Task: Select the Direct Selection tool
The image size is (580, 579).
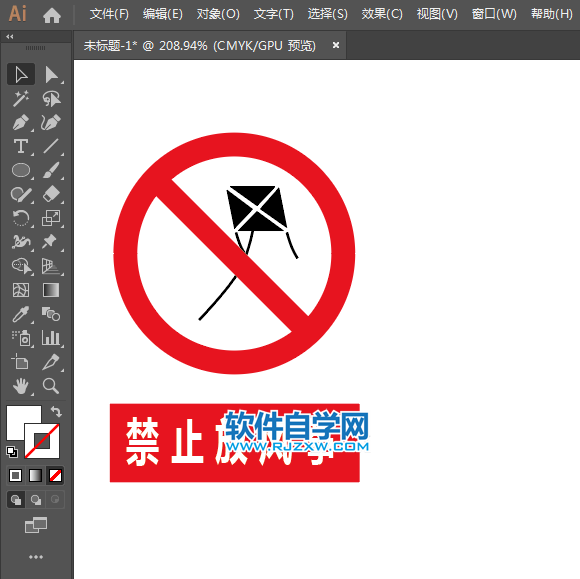Action: [51, 74]
